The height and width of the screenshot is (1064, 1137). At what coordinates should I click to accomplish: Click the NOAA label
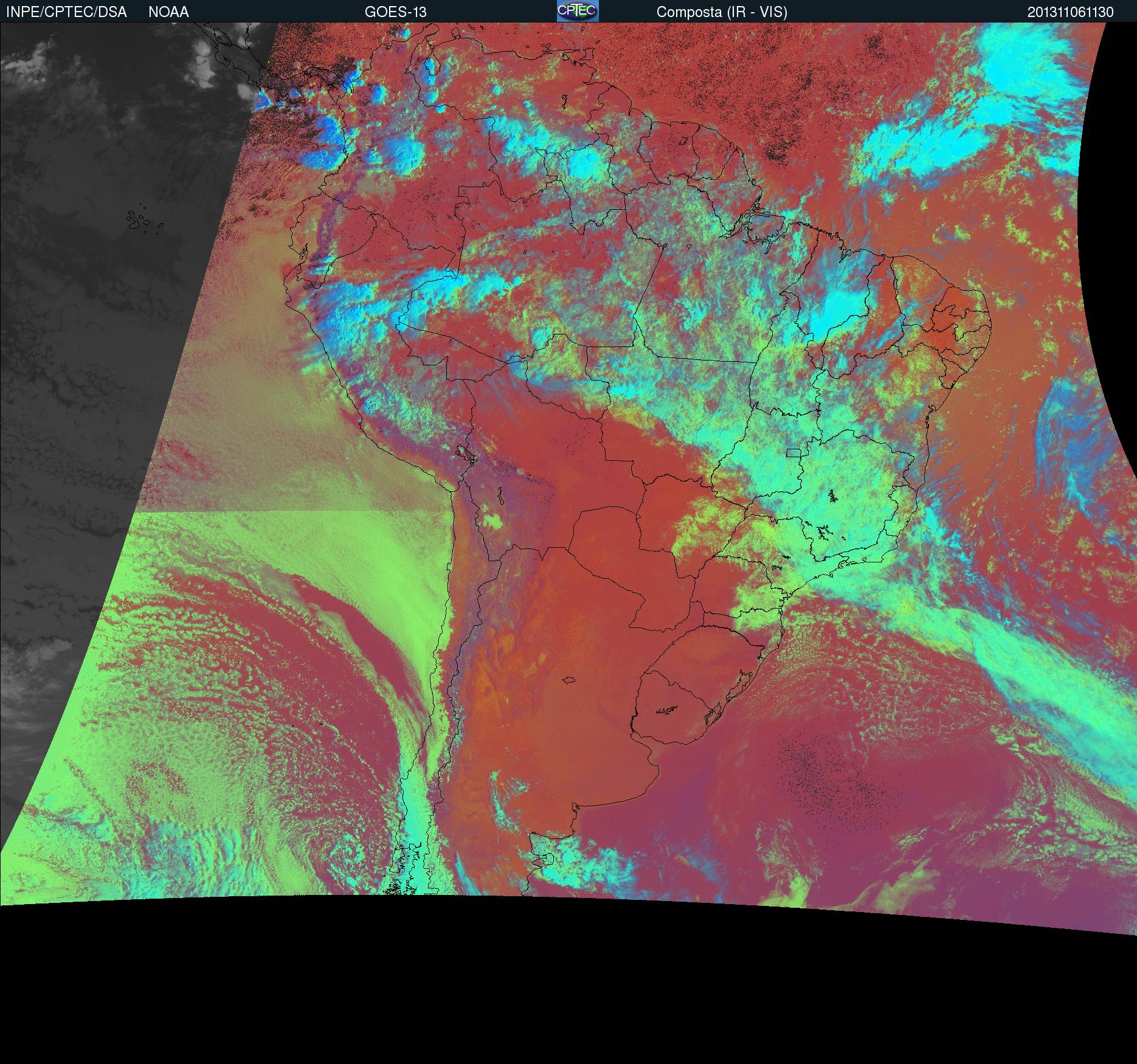[168, 12]
